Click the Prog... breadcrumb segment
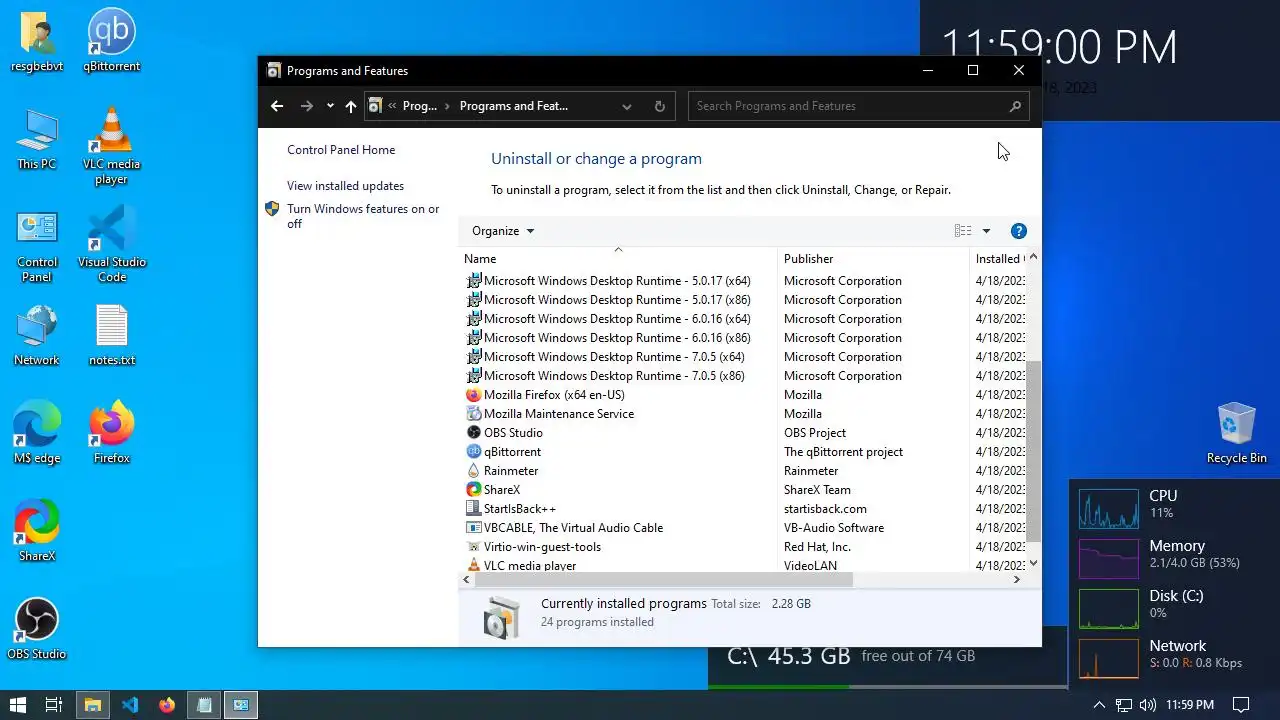 [x=420, y=106]
